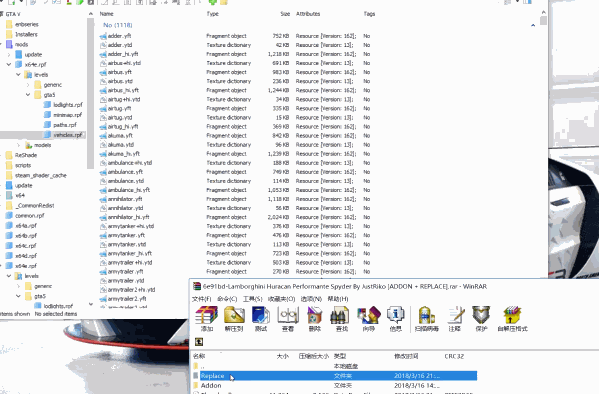
Task: Click the common.rpf archive in the tree
Action: (25, 216)
